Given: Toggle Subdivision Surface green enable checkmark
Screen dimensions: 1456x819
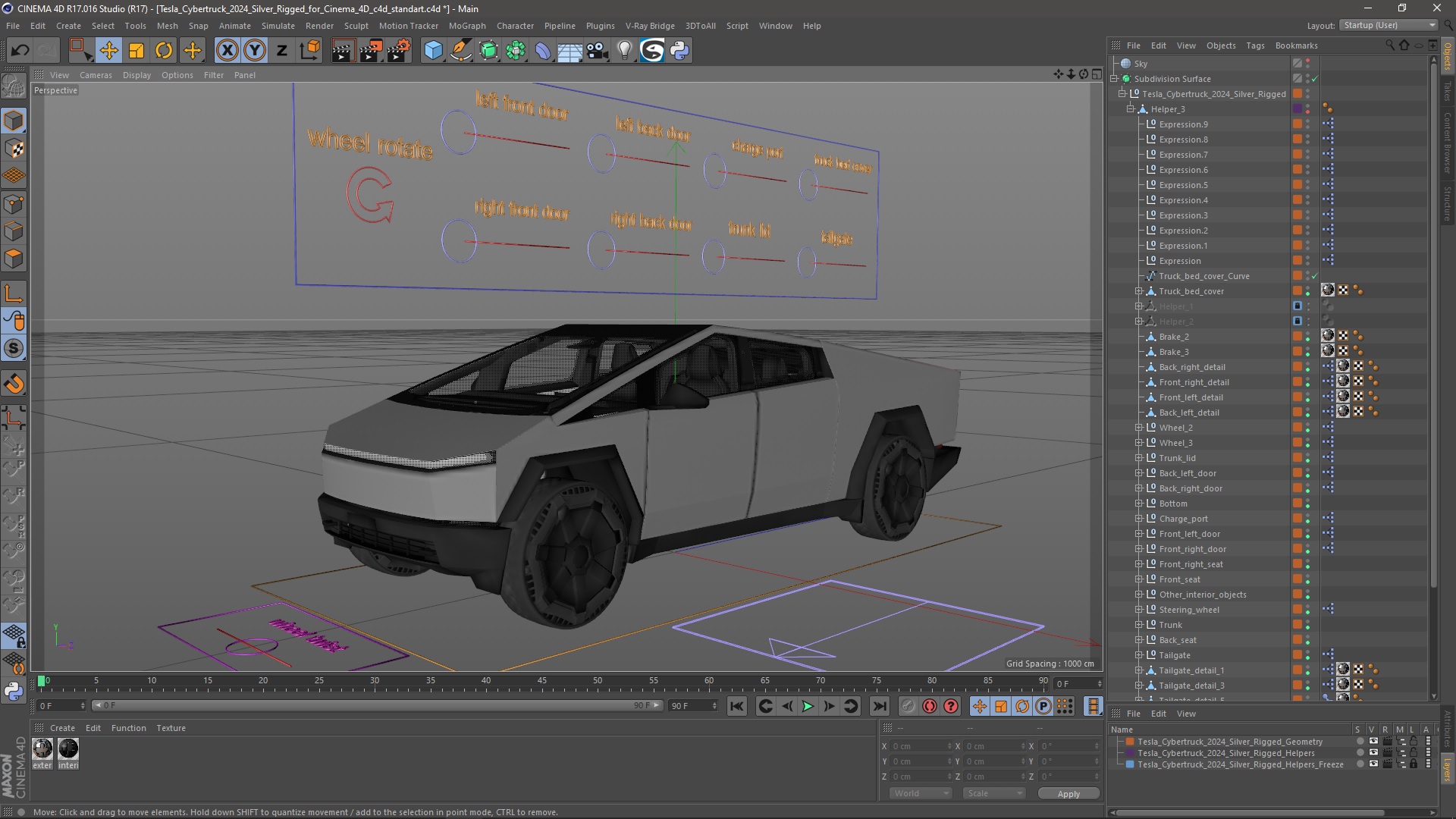Looking at the screenshot, I should point(1315,79).
